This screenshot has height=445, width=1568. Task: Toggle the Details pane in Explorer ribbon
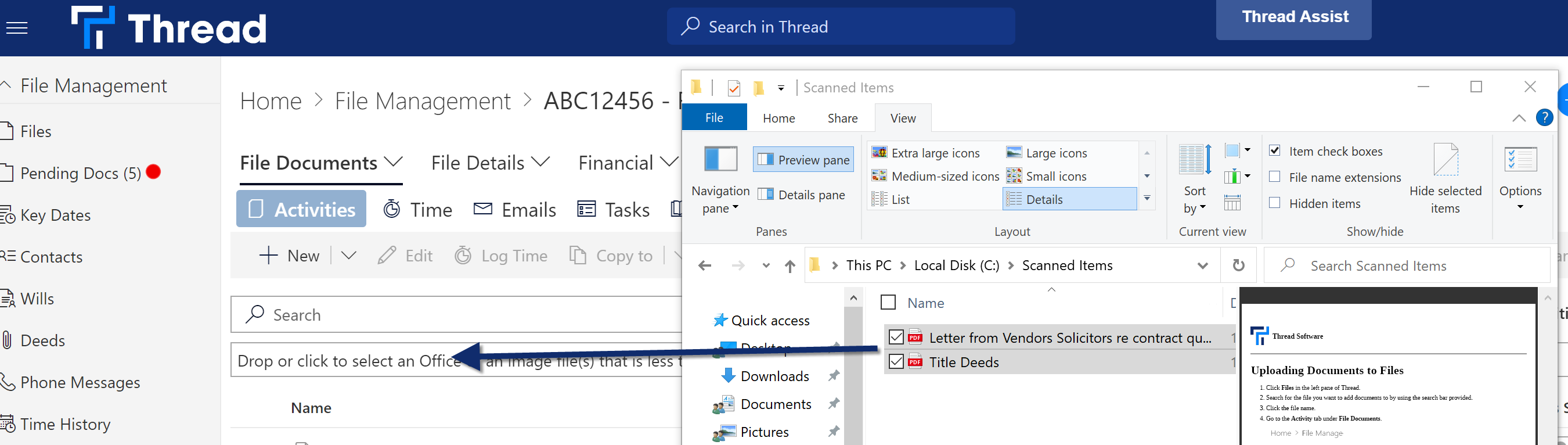[x=802, y=195]
